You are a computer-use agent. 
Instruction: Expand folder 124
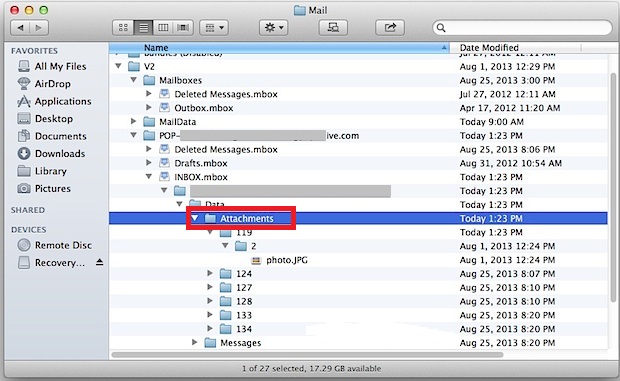coord(210,273)
